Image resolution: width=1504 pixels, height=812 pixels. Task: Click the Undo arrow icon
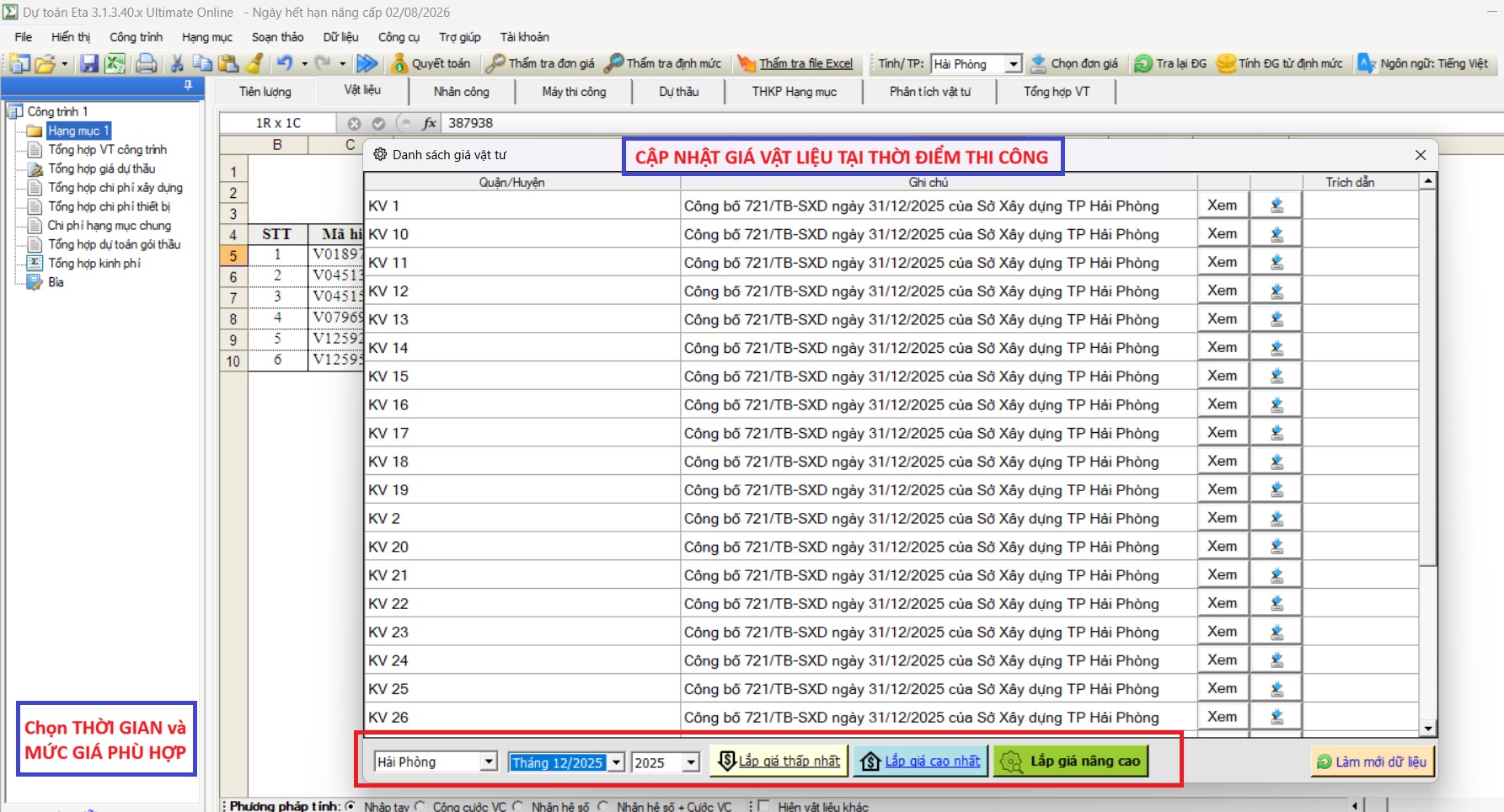point(285,63)
